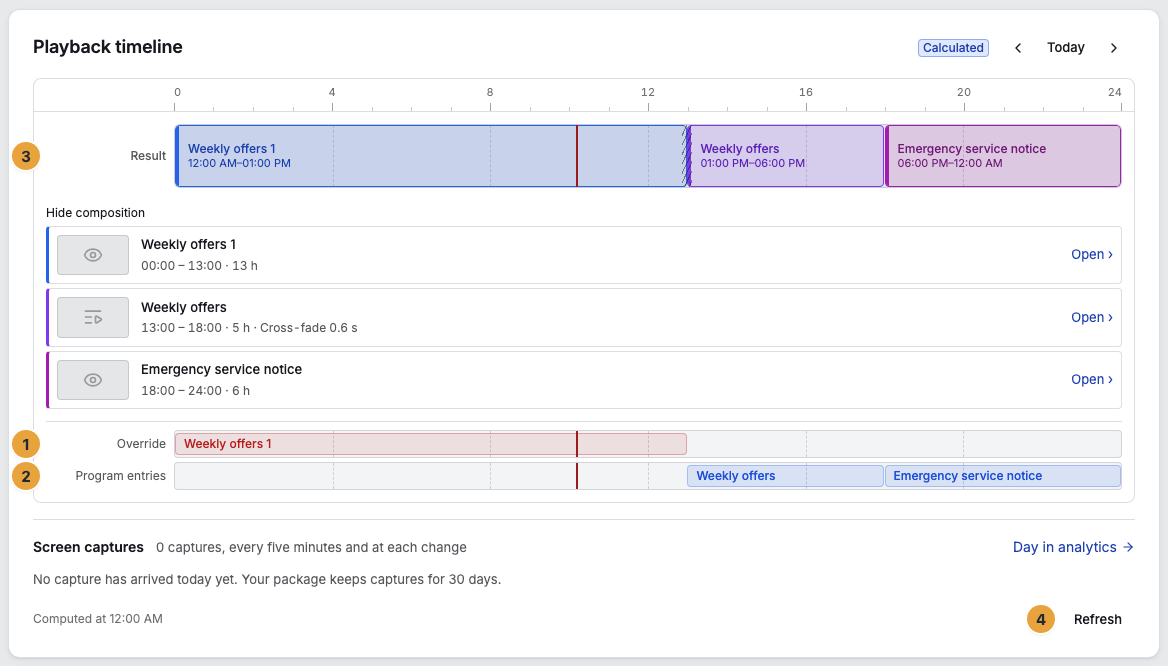
Task: Click hour 20 tick label on ruler
Action: (963, 92)
